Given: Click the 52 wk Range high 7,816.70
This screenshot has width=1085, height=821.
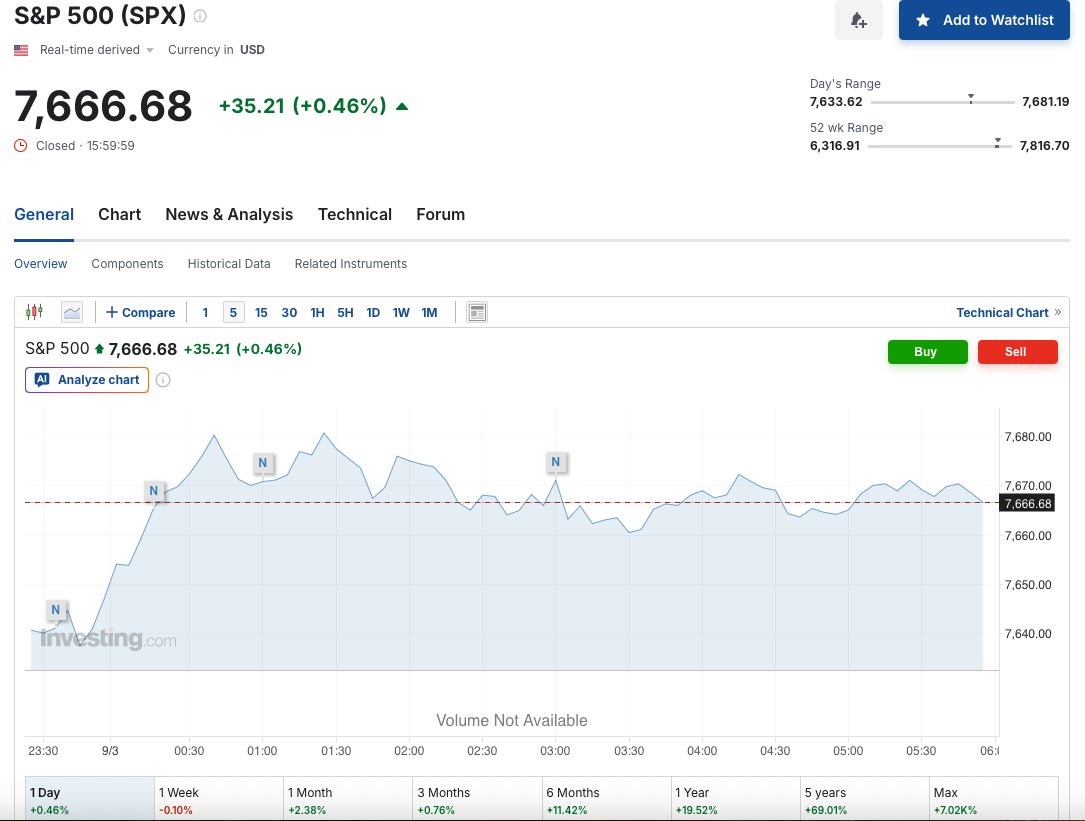Looking at the screenshot, I should (x=1044, y=145).
